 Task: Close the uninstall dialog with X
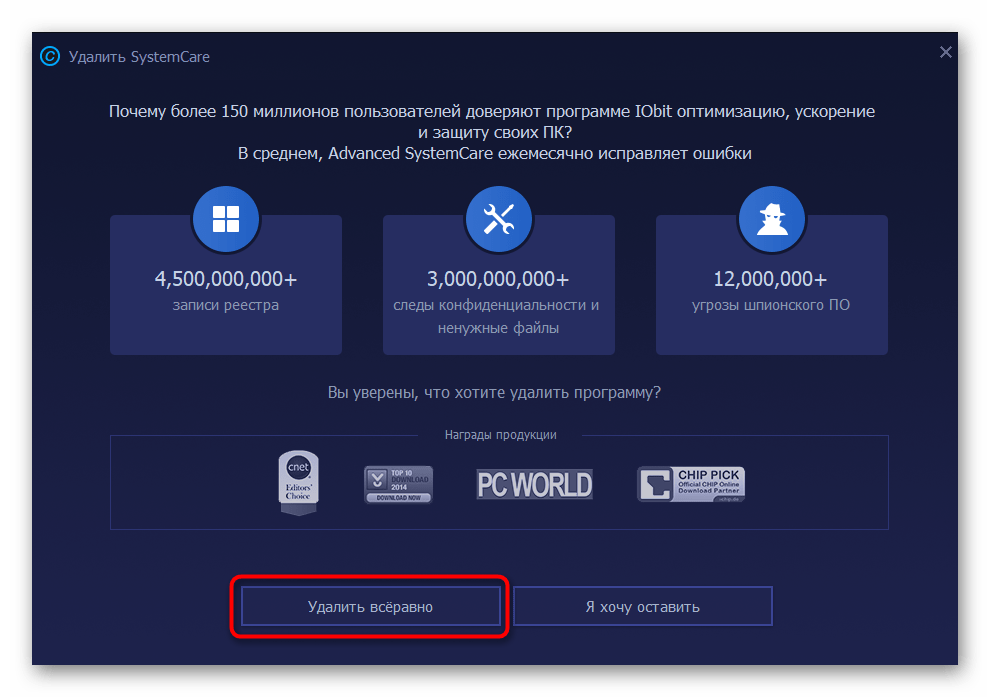(x=945, y=52)
